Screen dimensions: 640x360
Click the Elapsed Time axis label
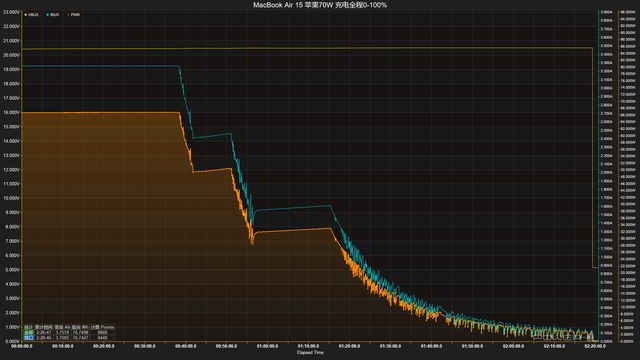[310, 353]
